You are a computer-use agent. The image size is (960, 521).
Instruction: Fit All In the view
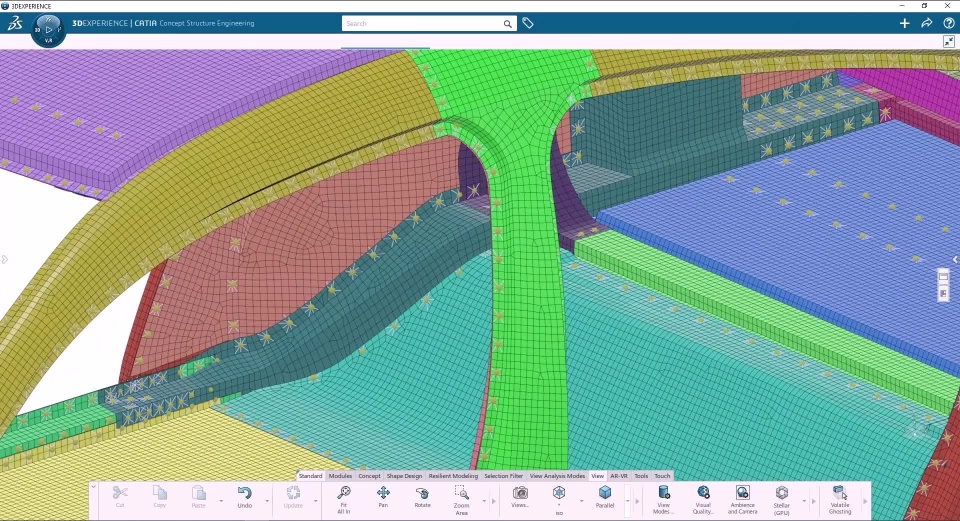tap(344, 493)
